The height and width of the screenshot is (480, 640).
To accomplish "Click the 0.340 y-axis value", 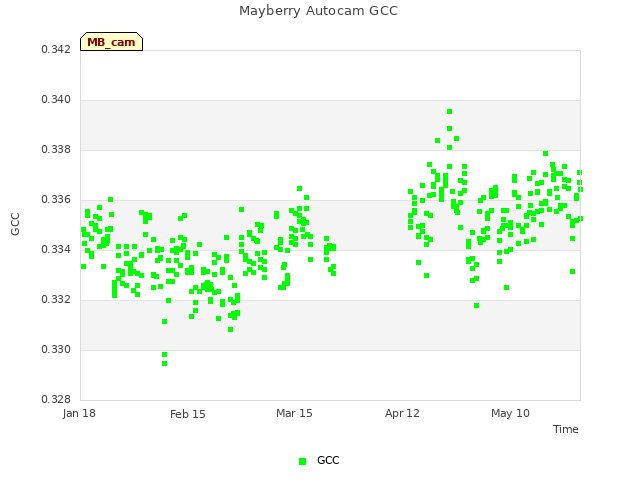I will [56, 100].
